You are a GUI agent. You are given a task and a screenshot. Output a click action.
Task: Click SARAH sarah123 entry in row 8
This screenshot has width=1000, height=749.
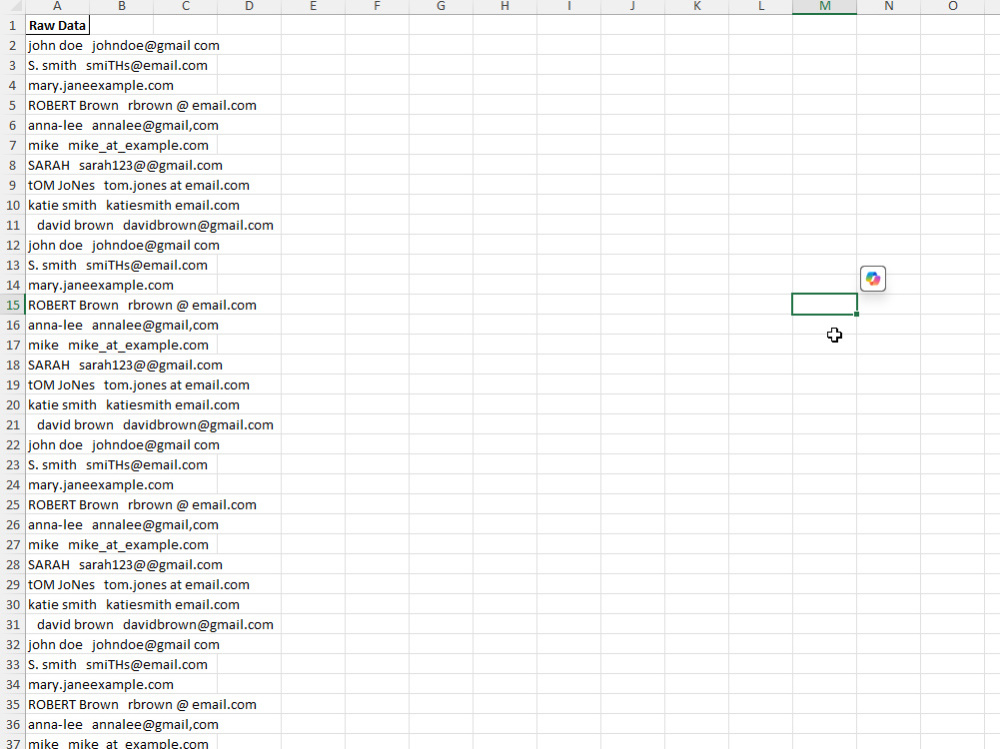coord(125,166)
